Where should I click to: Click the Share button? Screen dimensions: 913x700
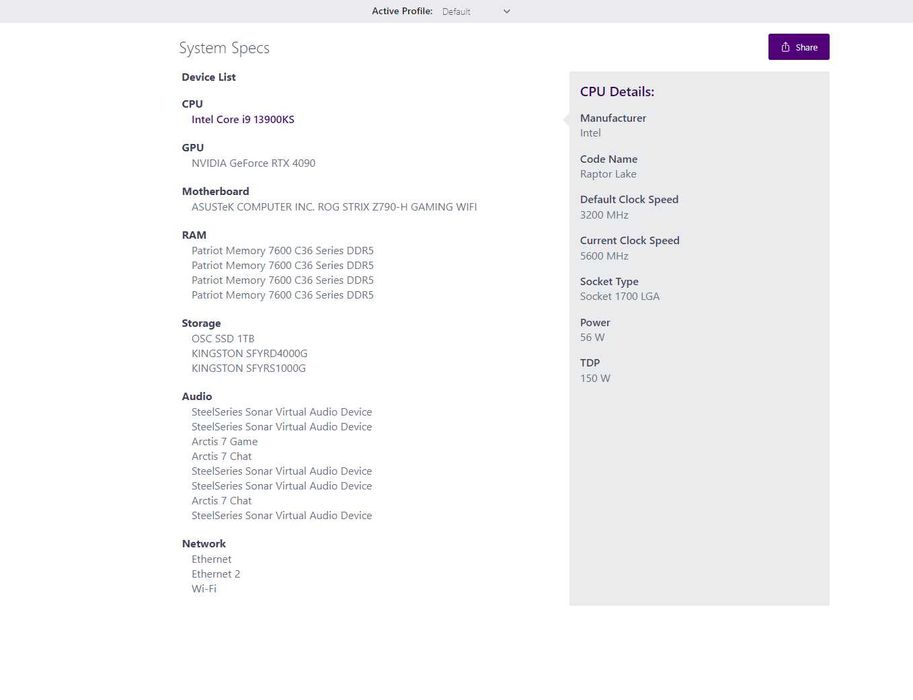pyautogui.click(x=798, y=47)
